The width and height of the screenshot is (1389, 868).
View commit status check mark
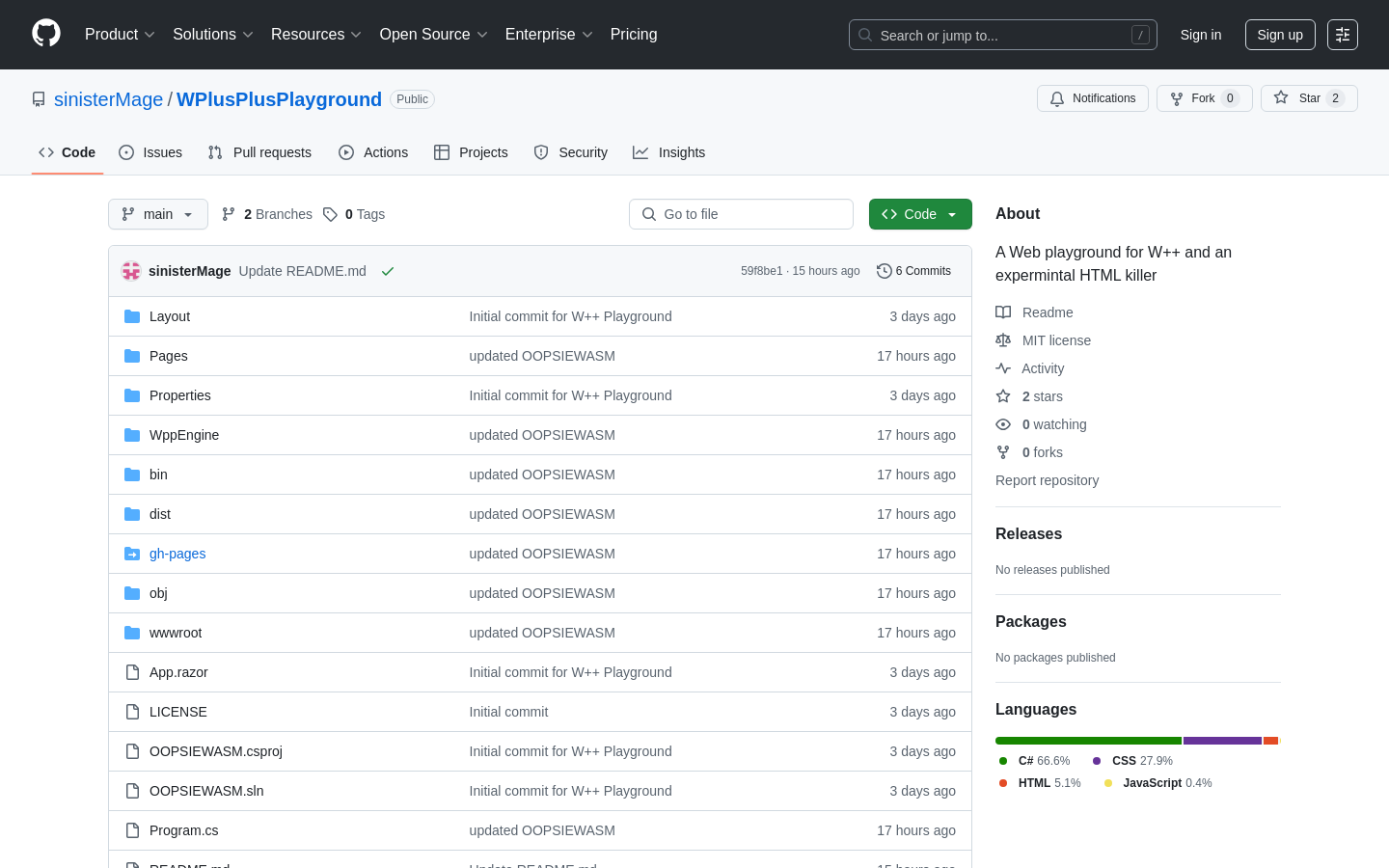[x=388, y=271]
